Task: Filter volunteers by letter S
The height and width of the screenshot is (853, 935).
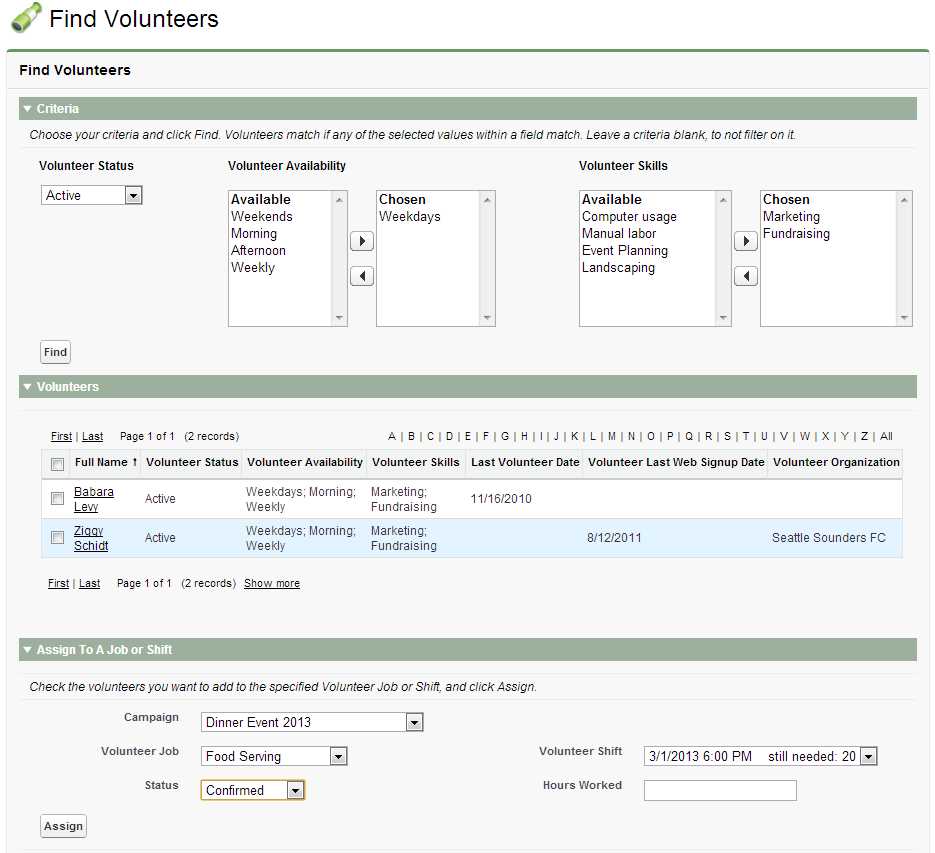Action: pyautogui.click(x=727, y=436)
